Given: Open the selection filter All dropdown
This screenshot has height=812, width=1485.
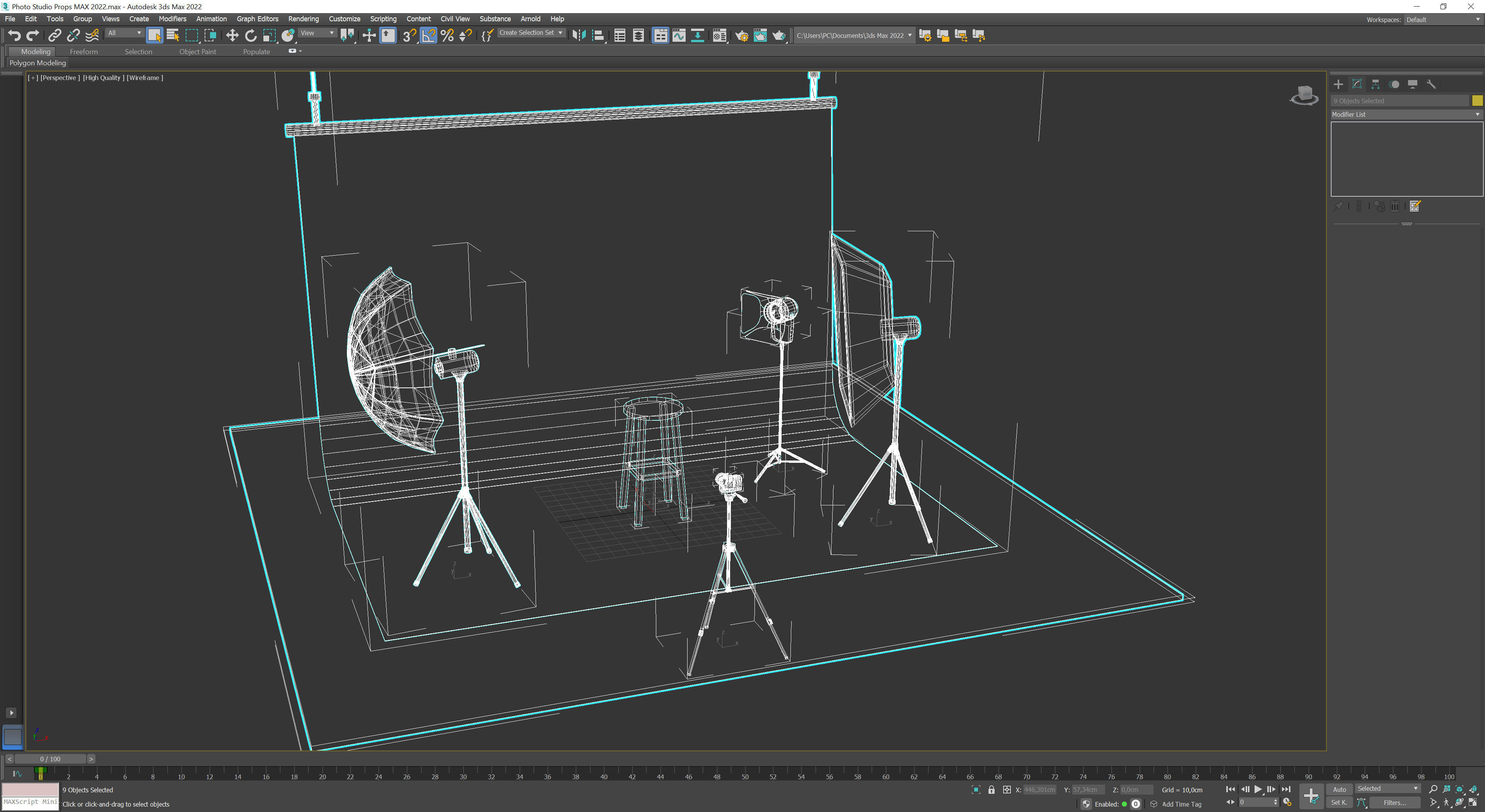Looking at the screenshot, I should coord(123,33).
